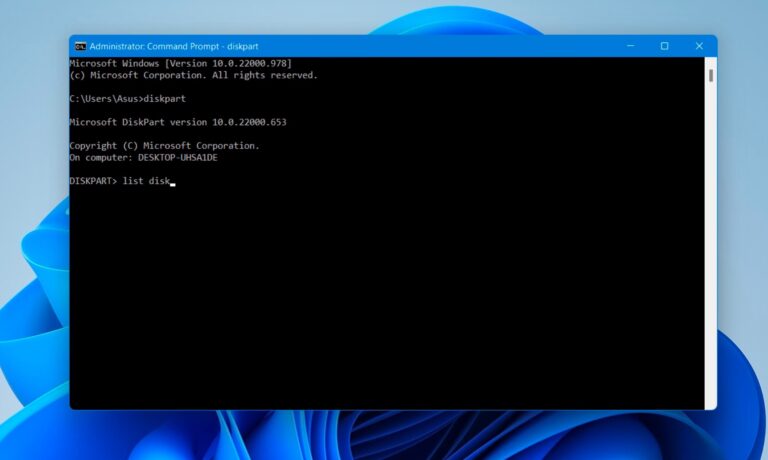768x460 pixels.
Task: Click the vertical scrollbar thumb
Action: [x=710, y=74]
